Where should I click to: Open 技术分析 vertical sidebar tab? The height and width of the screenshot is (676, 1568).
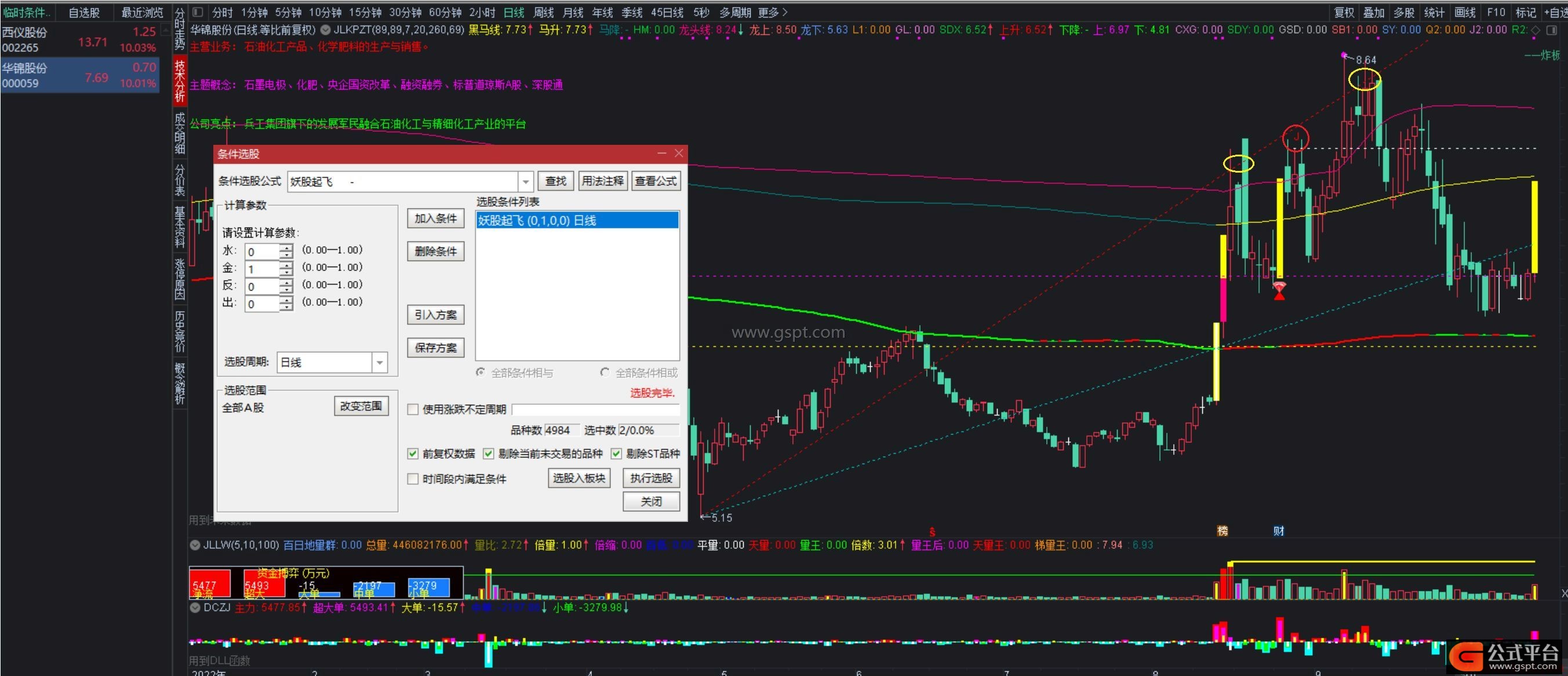pos(180,80)
